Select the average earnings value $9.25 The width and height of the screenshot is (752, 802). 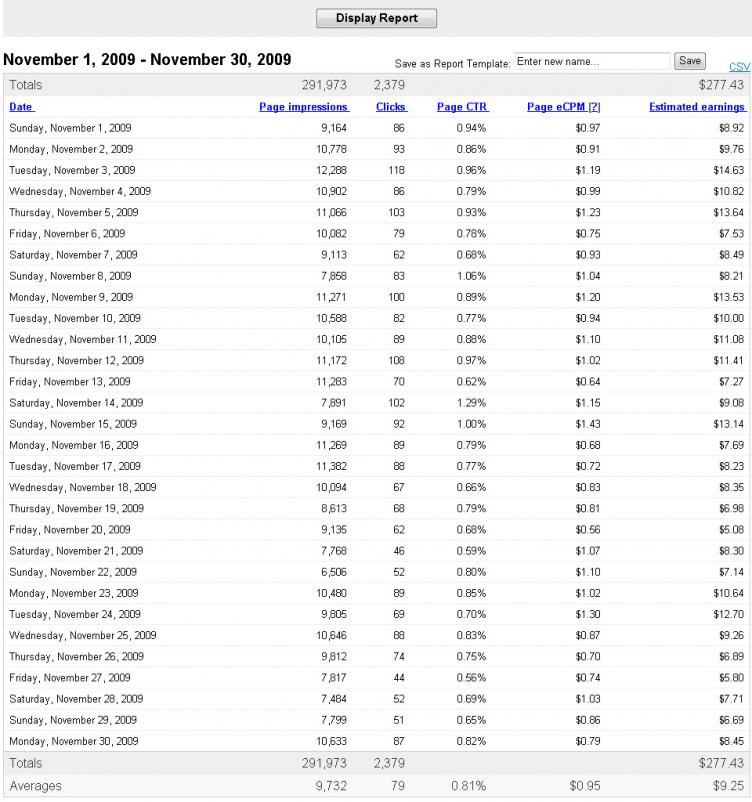click(728, 786)
